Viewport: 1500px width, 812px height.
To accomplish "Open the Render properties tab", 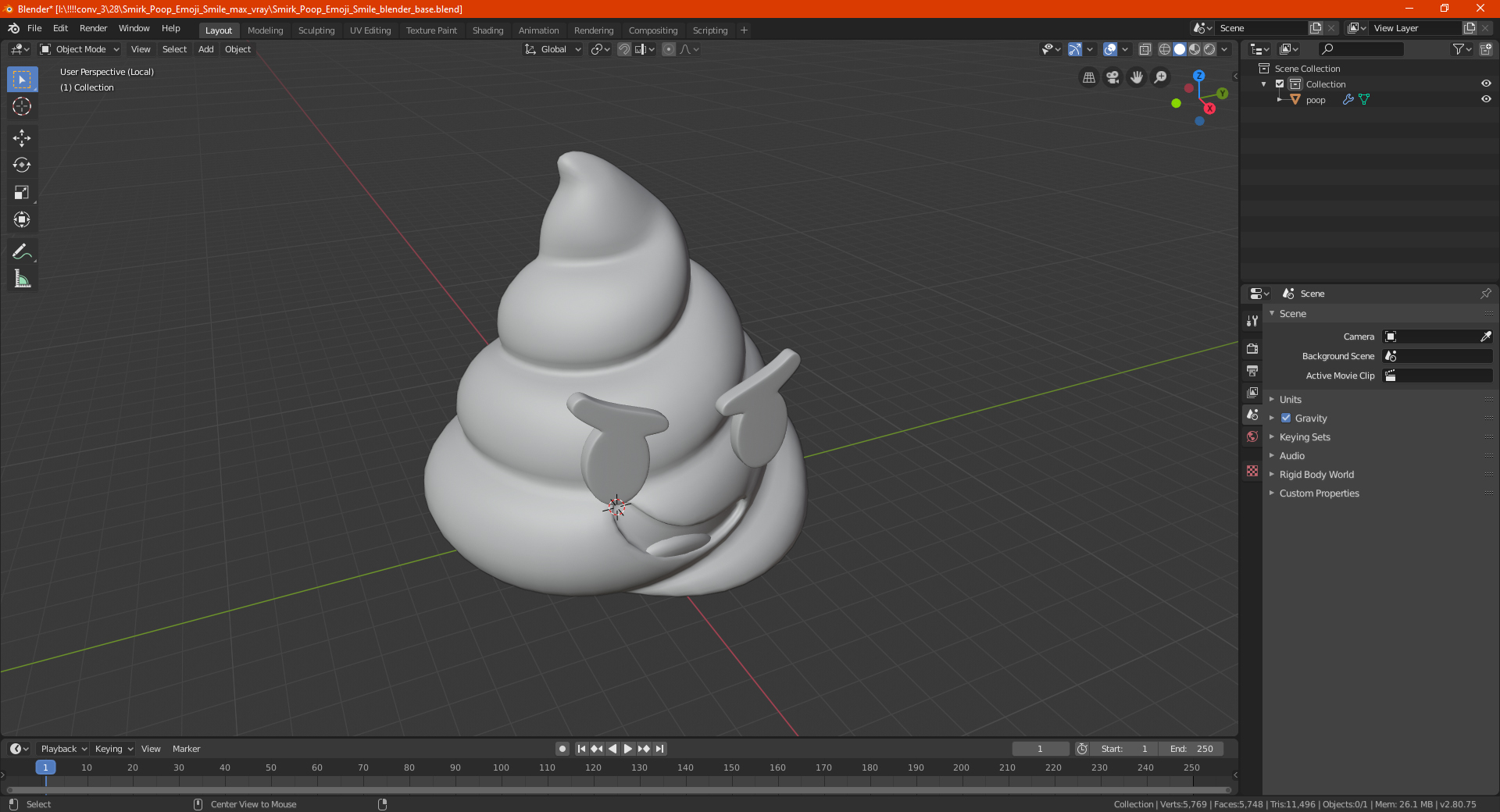I will pos(1252,349).
